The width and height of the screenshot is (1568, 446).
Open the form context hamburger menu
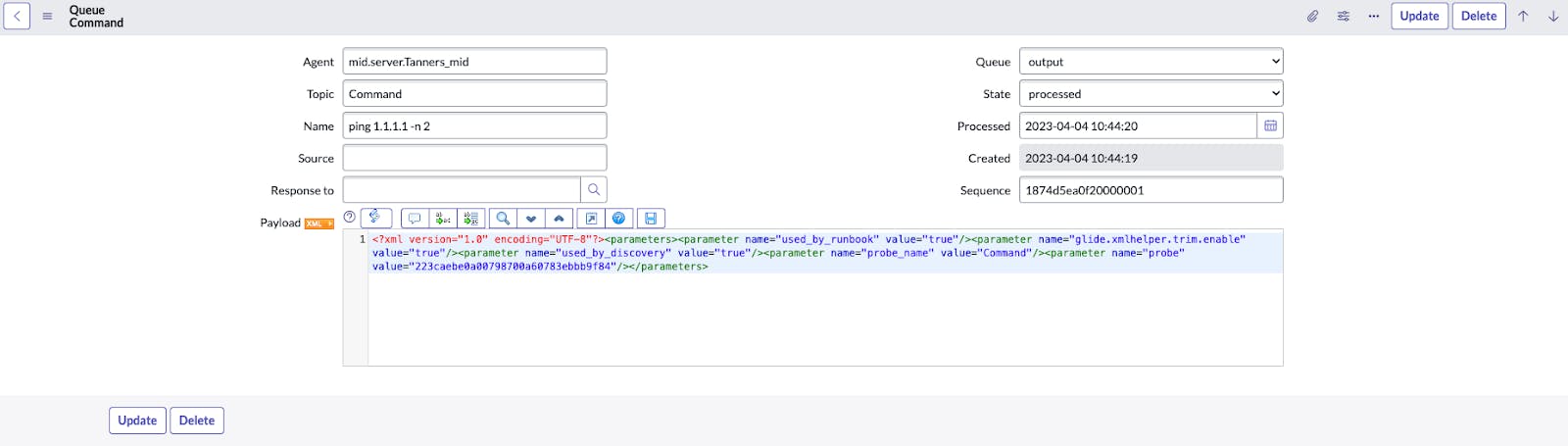[x=47, y=16]
